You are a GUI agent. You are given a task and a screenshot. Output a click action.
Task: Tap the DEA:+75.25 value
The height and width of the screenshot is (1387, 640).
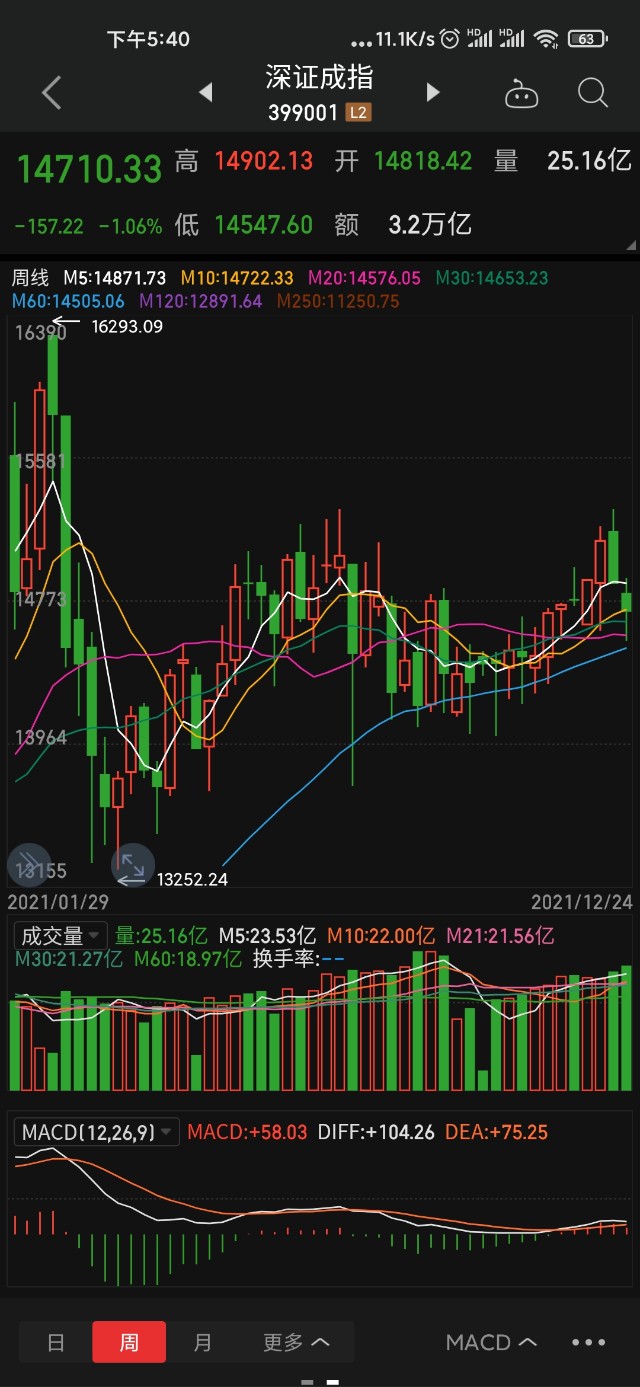click(x=496, y=1132)
